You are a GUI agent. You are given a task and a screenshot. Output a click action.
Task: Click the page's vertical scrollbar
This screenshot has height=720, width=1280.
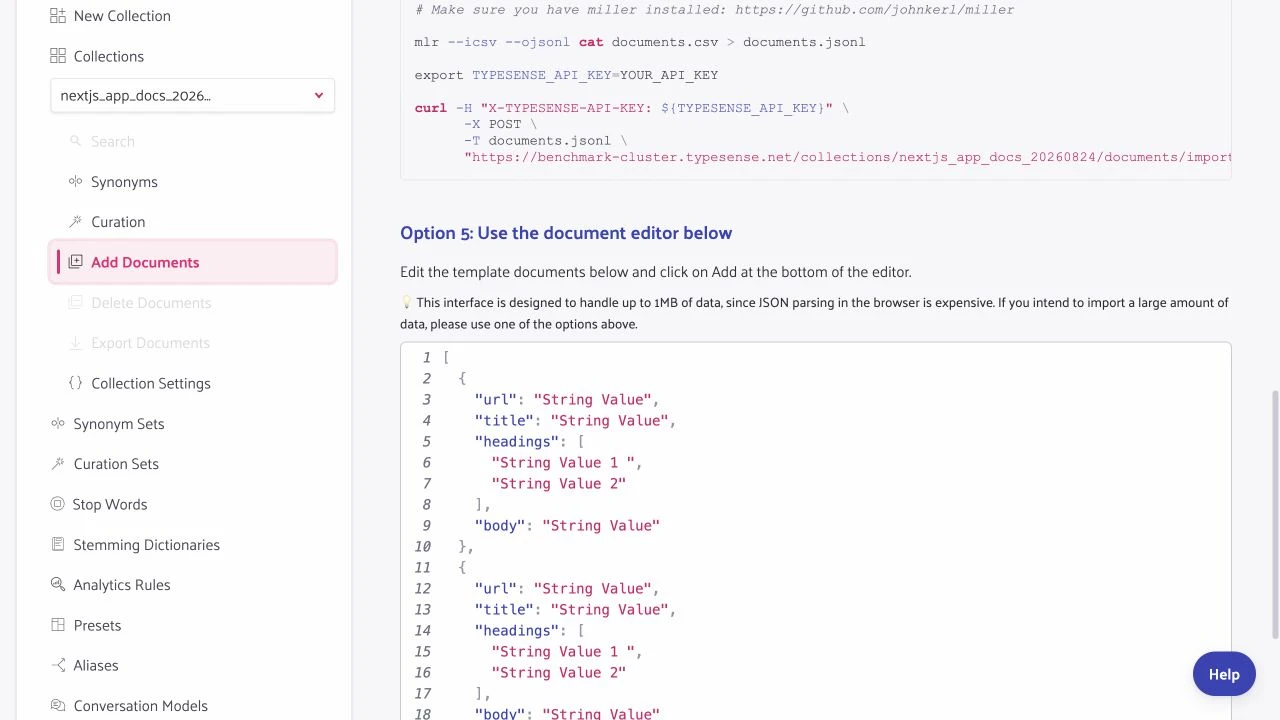pos(1275,514)
